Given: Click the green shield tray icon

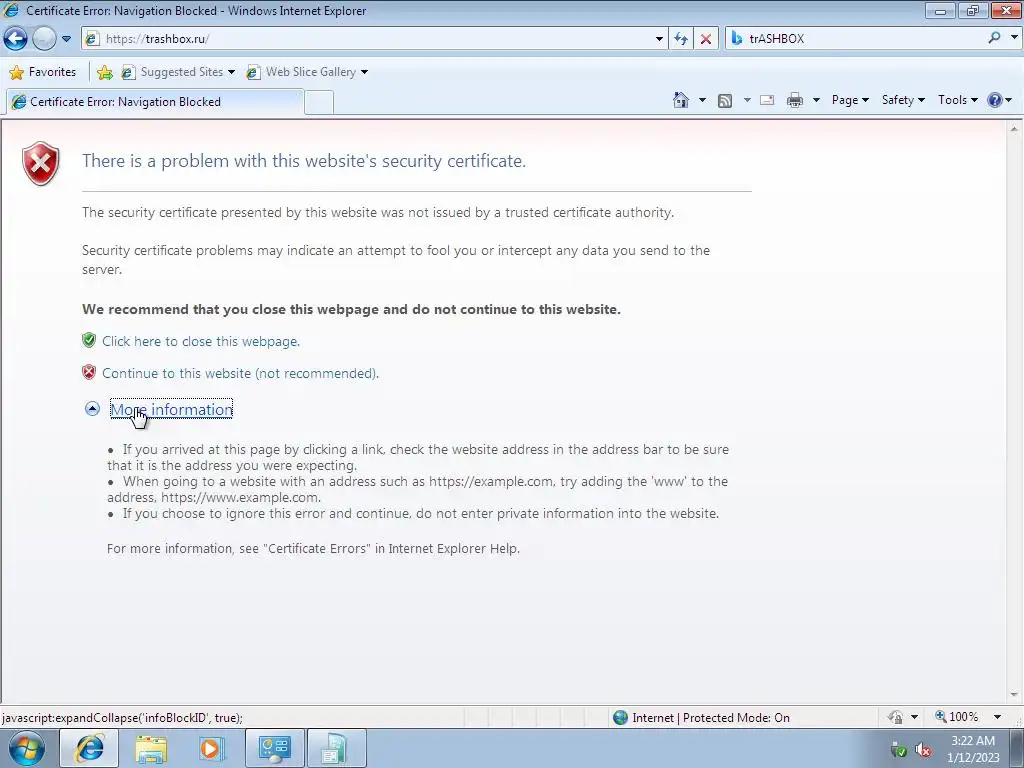Looking at the screenshot, I should pos(899,750).
